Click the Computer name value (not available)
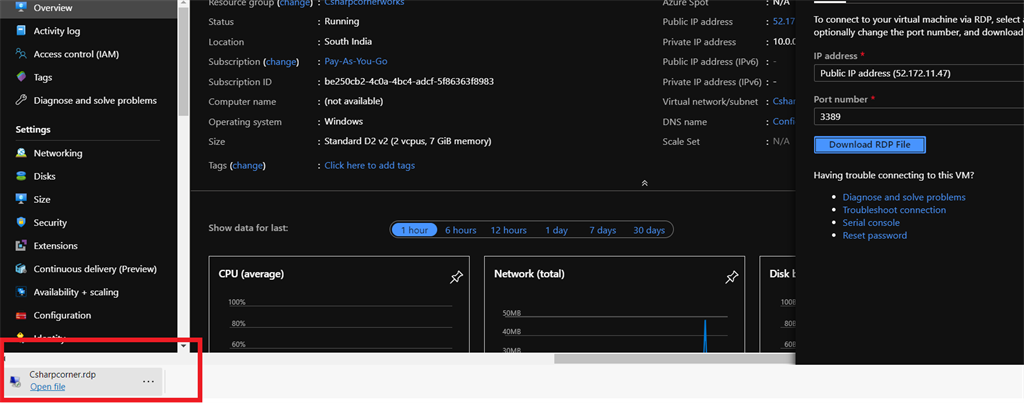The width and height of the screenshot is (1024, 403). 354,101
